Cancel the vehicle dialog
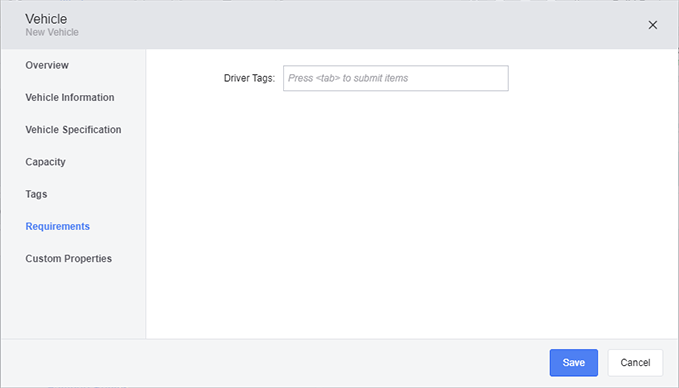Viewport: 679px width, 388px height. pos(635,363)
